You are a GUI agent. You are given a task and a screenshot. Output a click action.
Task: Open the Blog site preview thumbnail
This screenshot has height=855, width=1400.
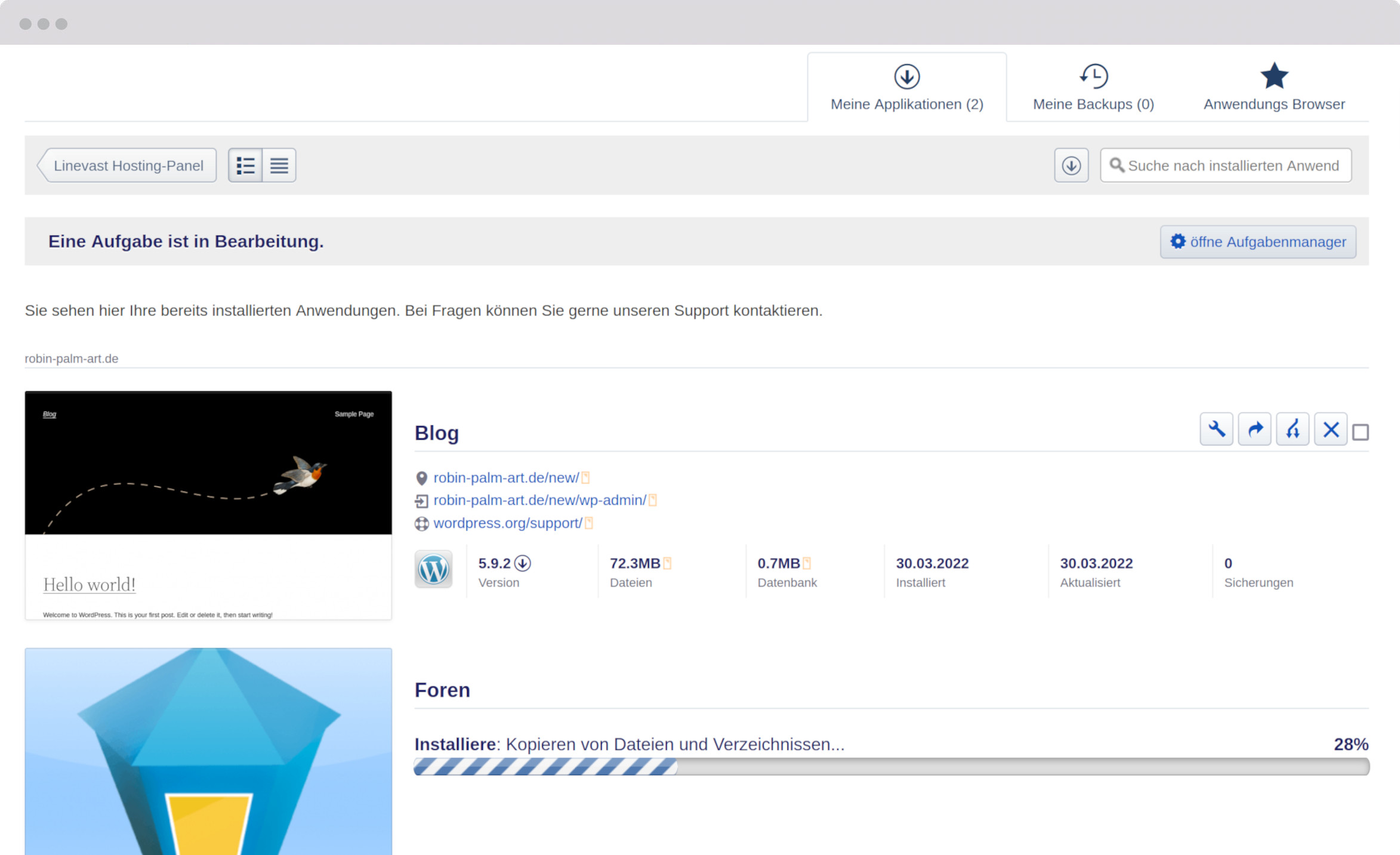[x=208, y=505]
